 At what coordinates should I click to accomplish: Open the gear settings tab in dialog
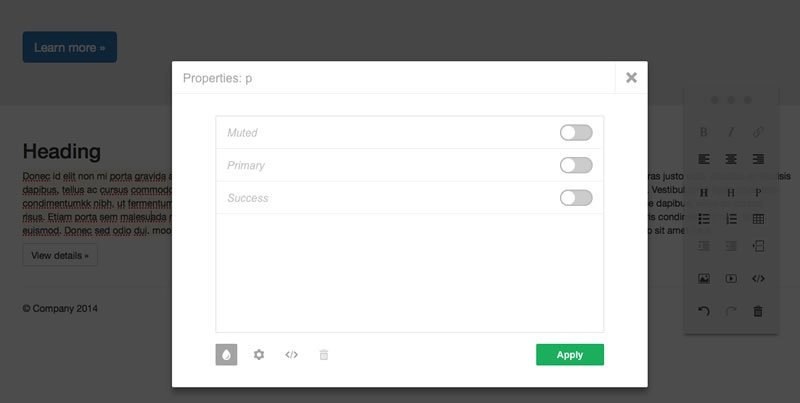coord(259,355)
